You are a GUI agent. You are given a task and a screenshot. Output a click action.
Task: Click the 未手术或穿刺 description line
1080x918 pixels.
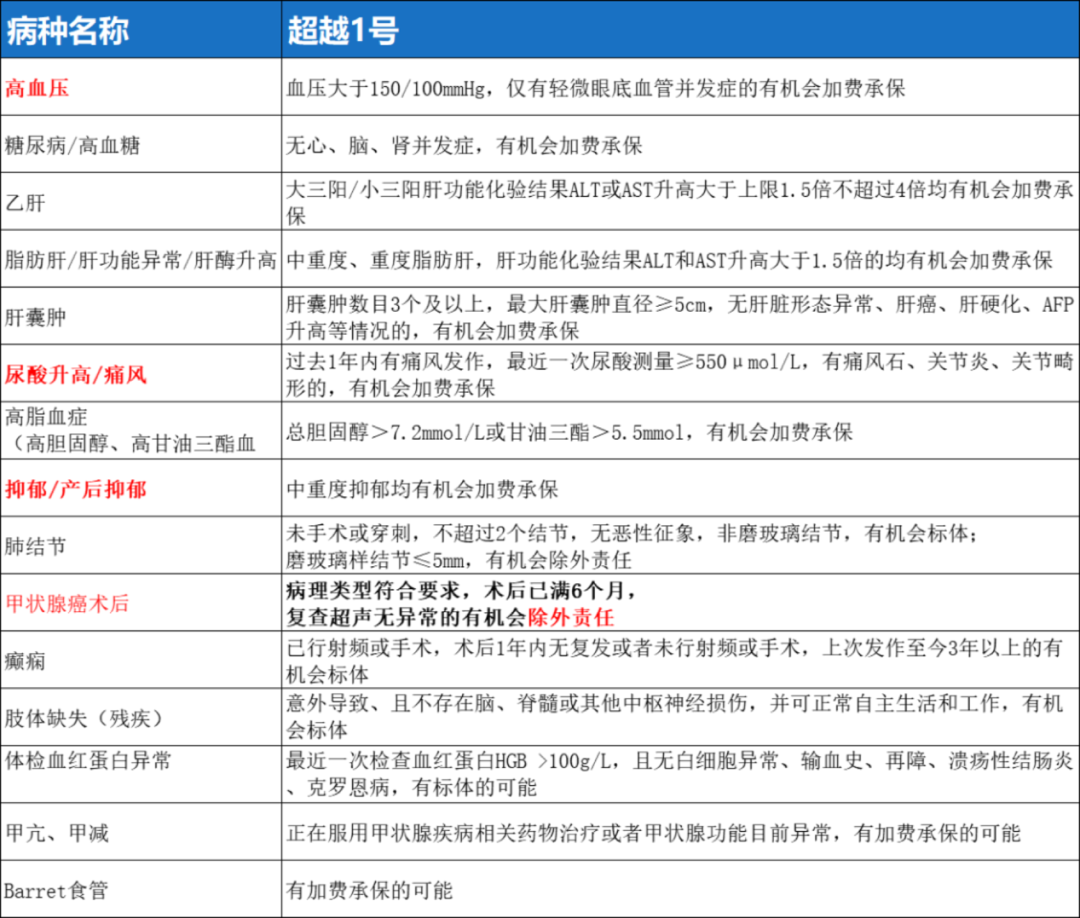631,532
